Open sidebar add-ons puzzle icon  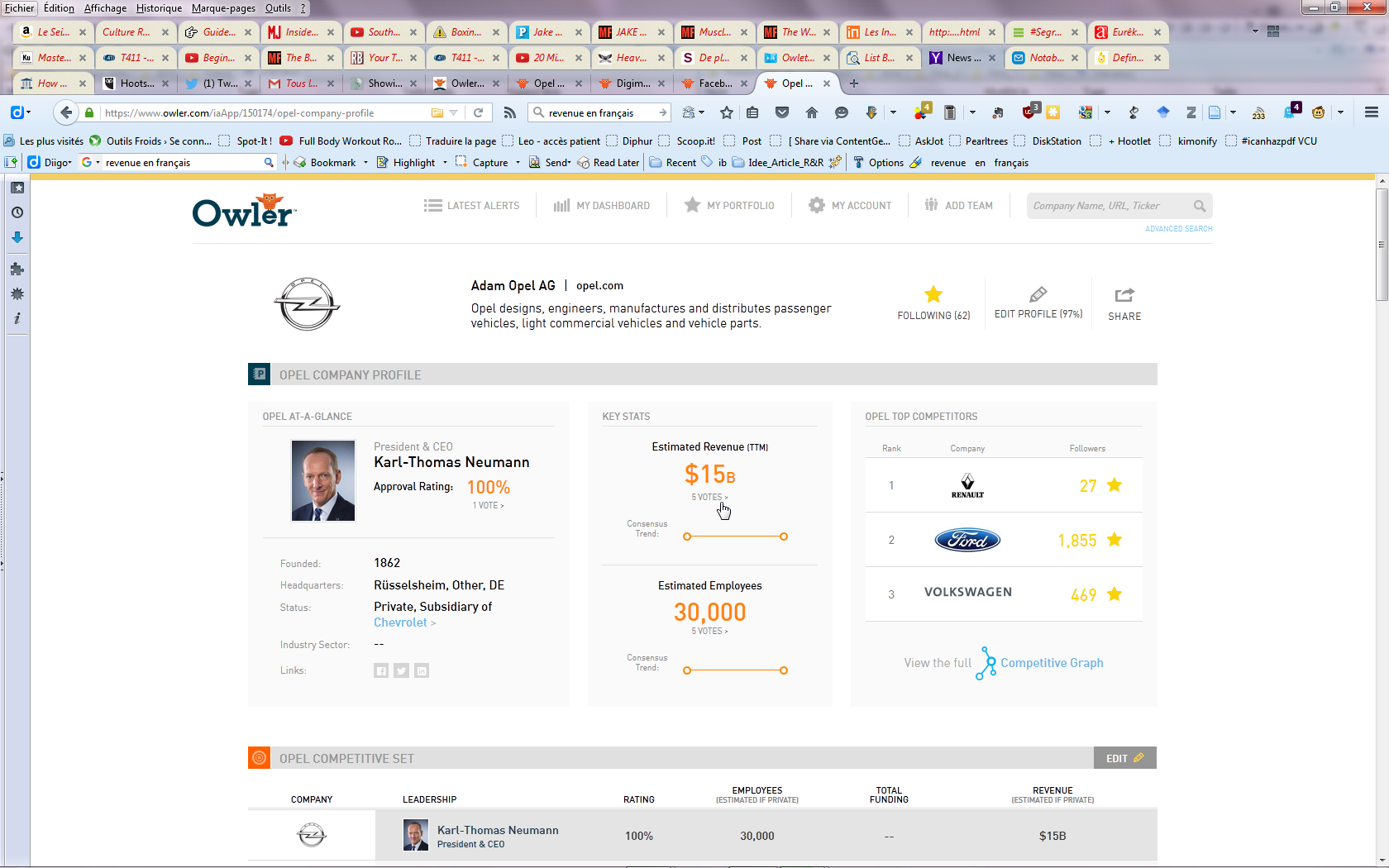tap(17, 269)
